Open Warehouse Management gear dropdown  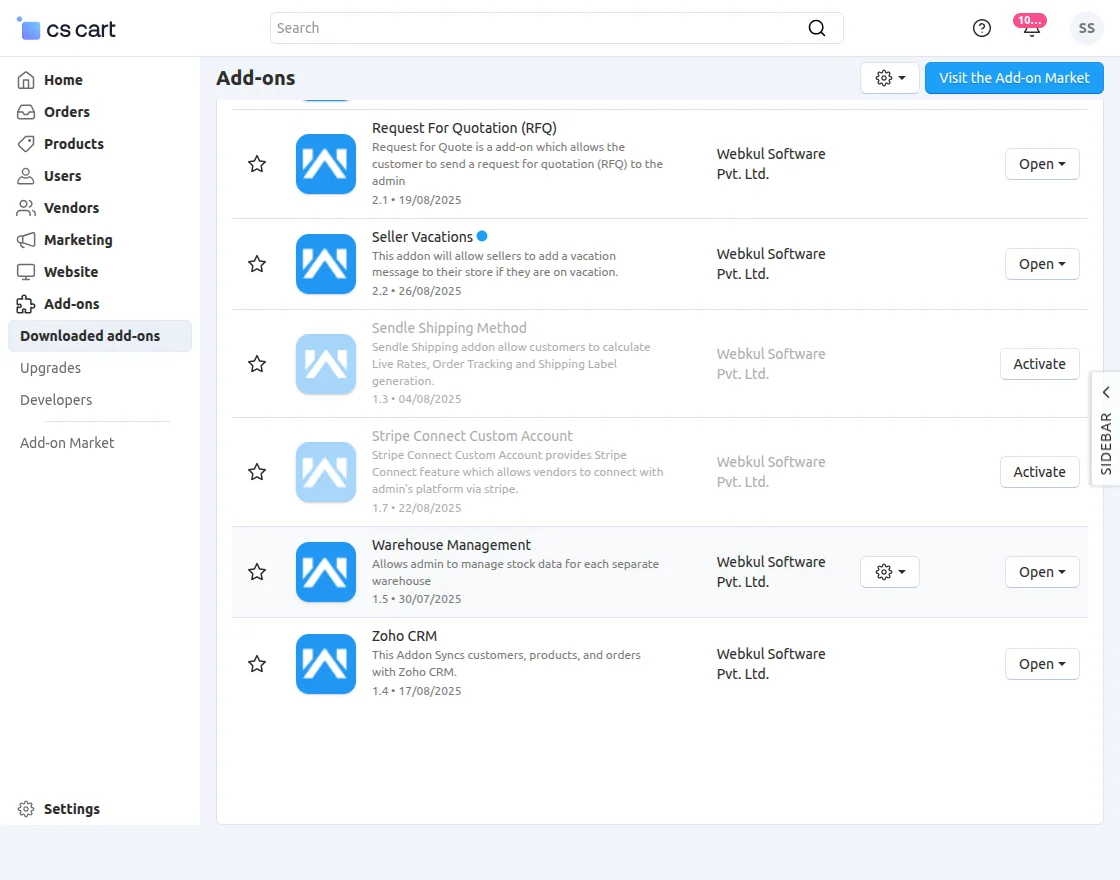click(x=890, y=572)
